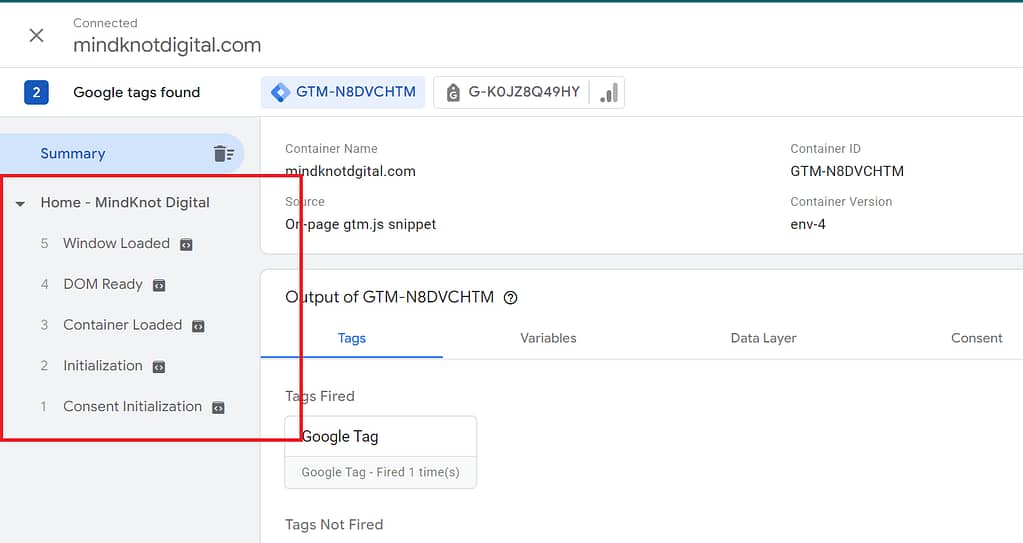Click the GTM diamond icon in container chip
The height and width of the screenshot is (543, 1023).
pos(281,92)
